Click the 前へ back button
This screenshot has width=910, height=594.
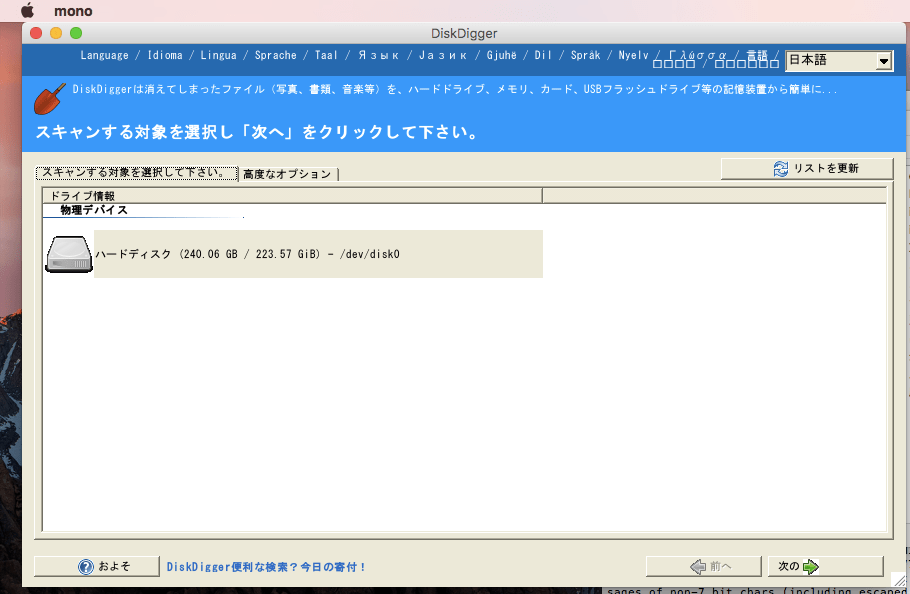[703, 566]
